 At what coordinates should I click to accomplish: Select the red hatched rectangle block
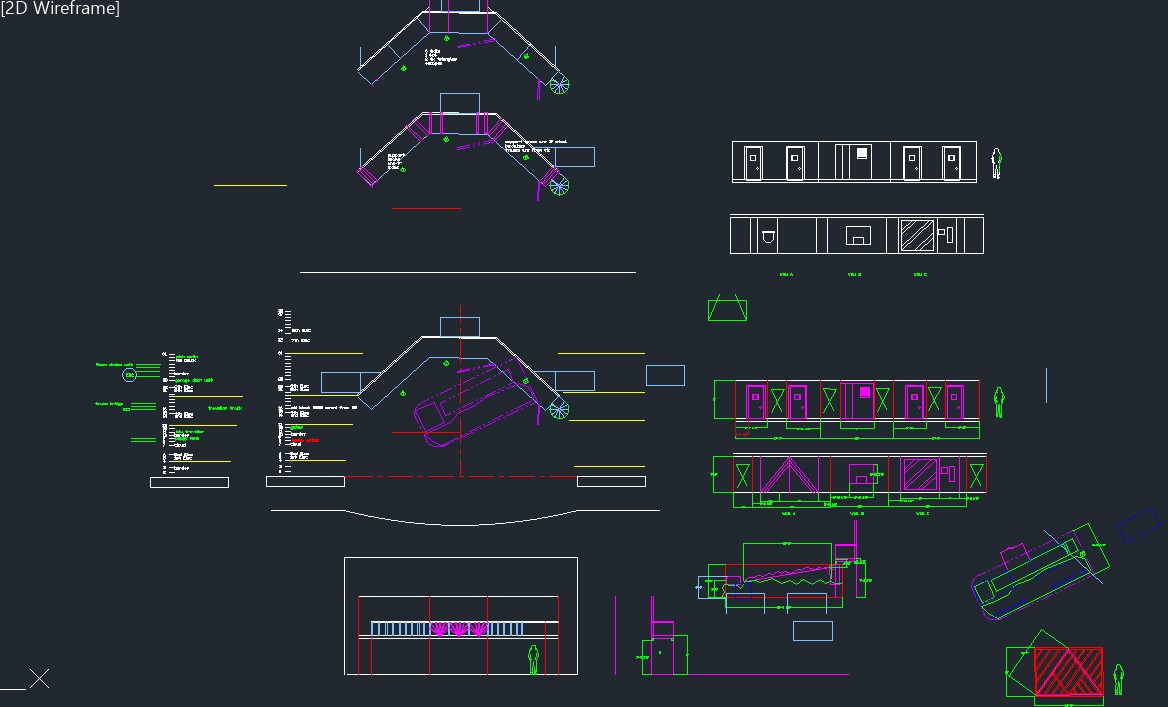point(1067,671)
